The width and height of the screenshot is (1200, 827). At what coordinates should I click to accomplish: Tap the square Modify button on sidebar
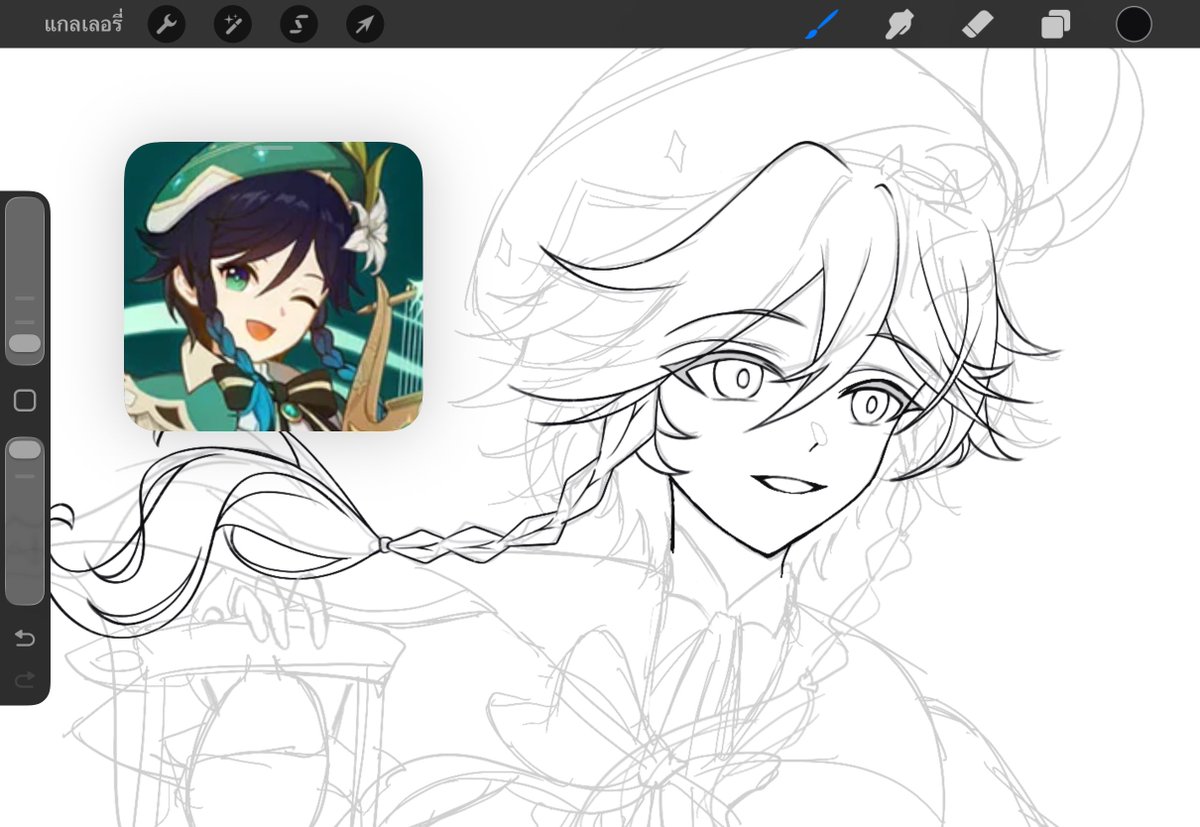tap(25, 401)
